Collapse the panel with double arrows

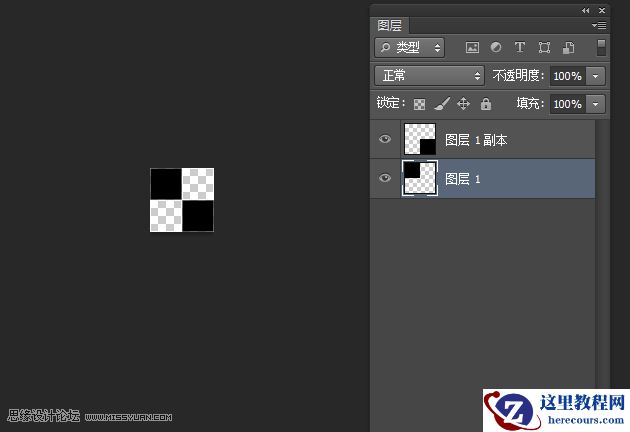585,10
